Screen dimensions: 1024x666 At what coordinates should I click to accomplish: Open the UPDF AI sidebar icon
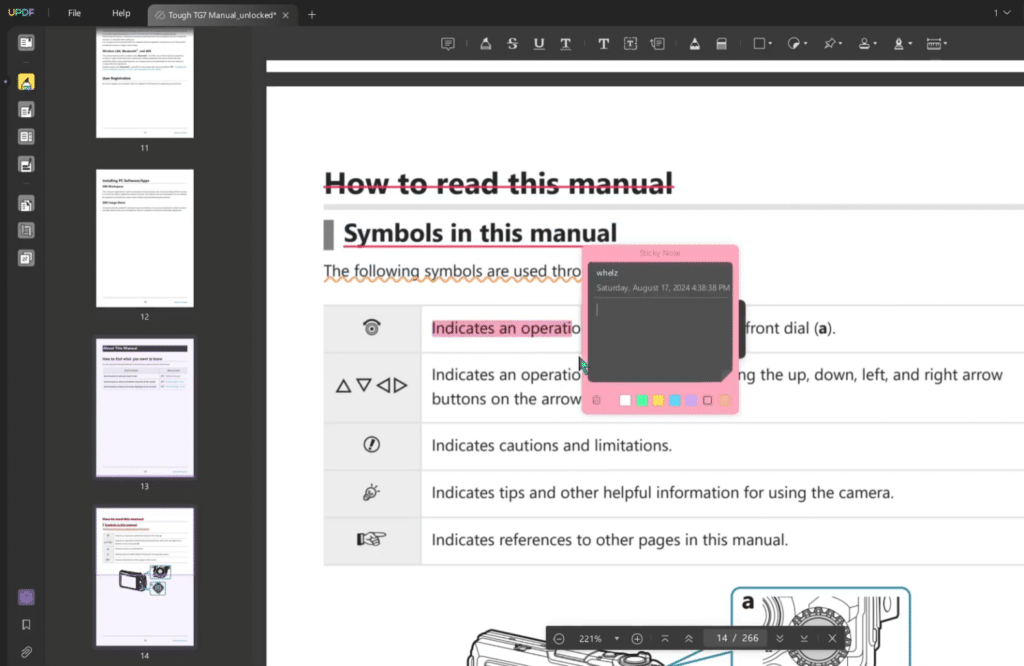coord(26,597)
